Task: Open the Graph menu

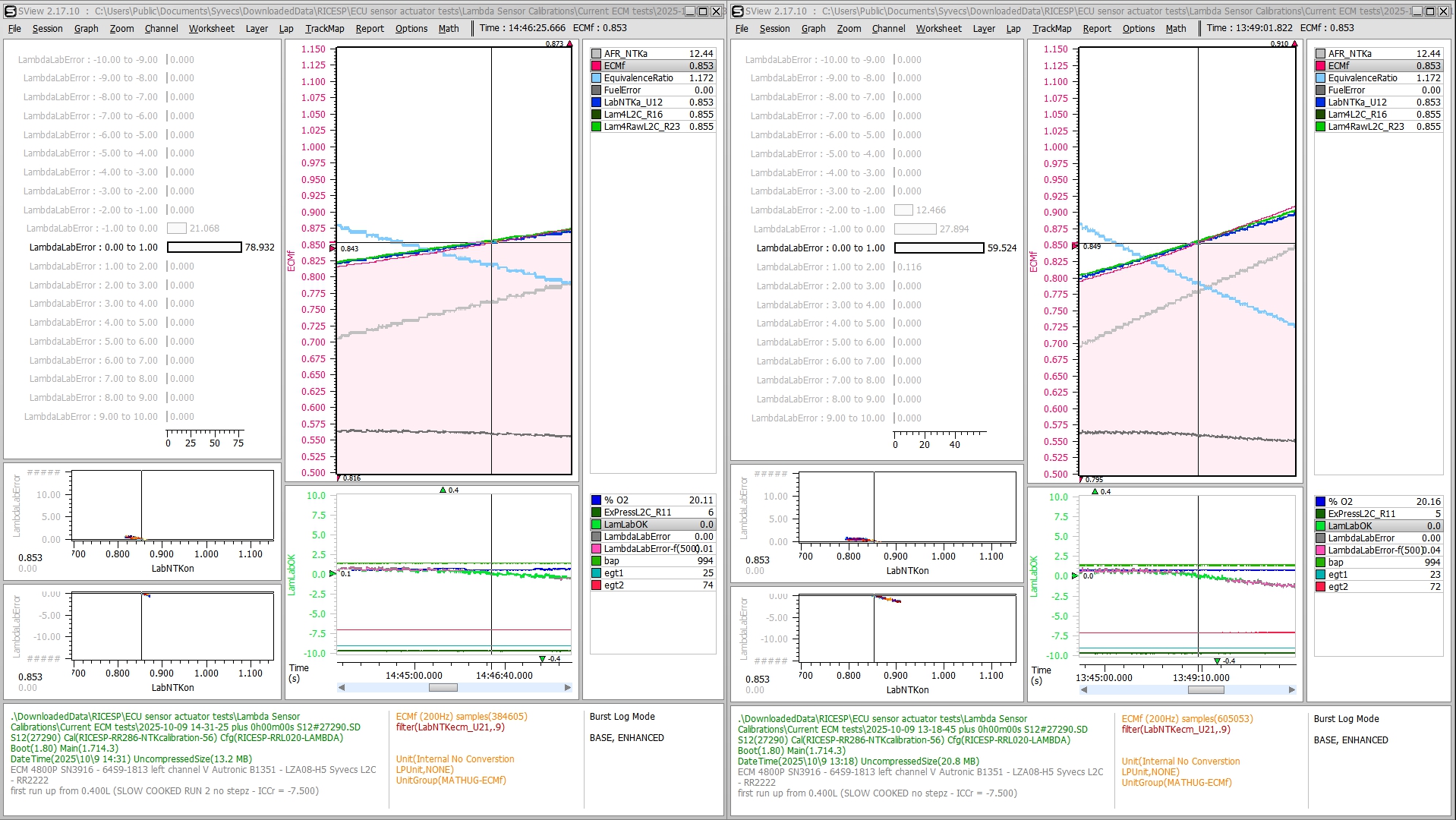Action: 86,28
